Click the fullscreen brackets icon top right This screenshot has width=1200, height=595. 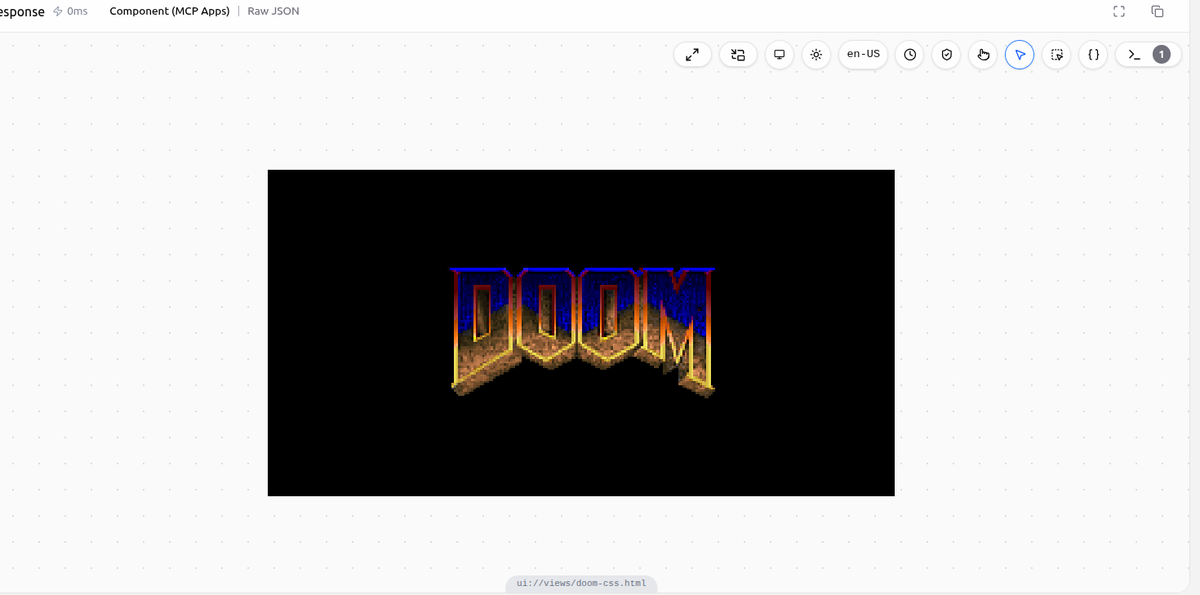pyautogui.click(x=1119, y=12)
